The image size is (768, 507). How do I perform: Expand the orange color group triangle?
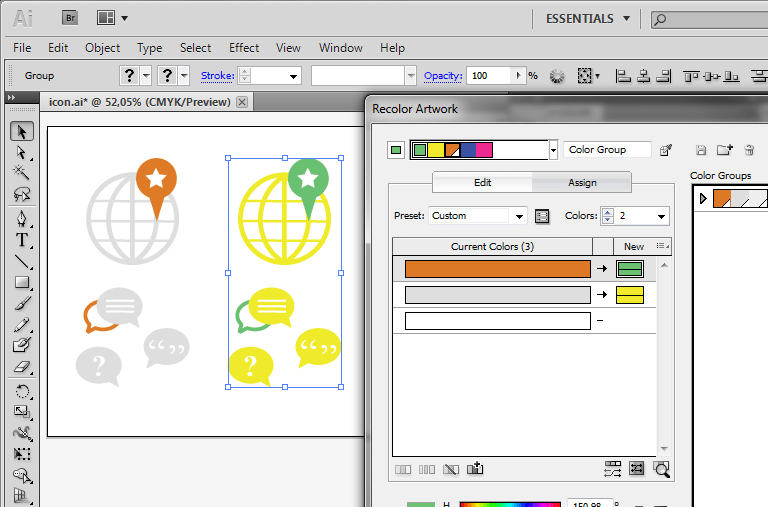click(703, 199)
